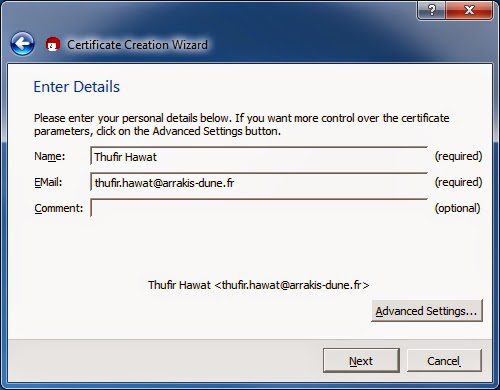Click the empty Comment field
Screen dimensions: 500x390
(259, 208)
